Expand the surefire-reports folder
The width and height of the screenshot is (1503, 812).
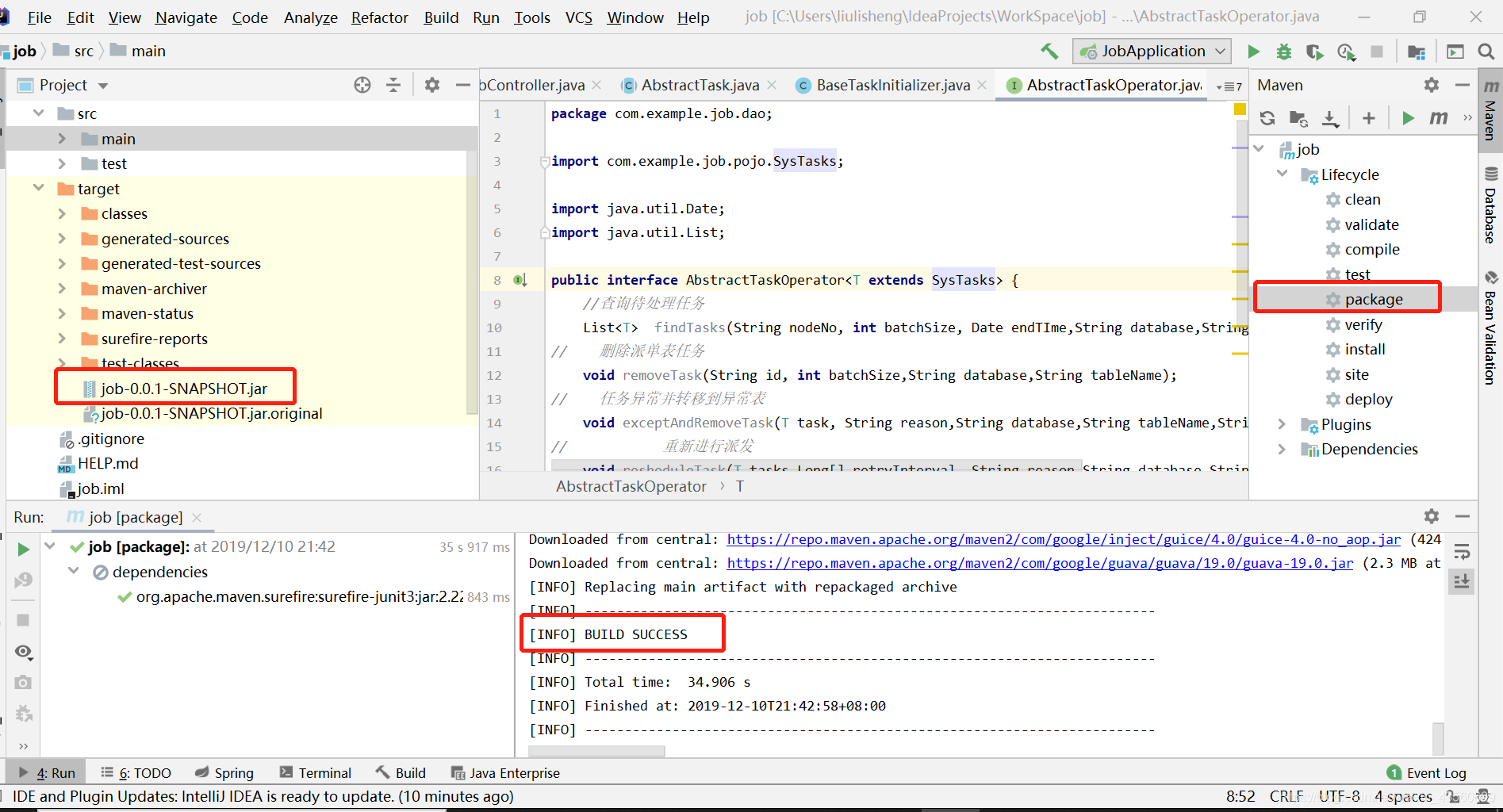coord(62,339)
